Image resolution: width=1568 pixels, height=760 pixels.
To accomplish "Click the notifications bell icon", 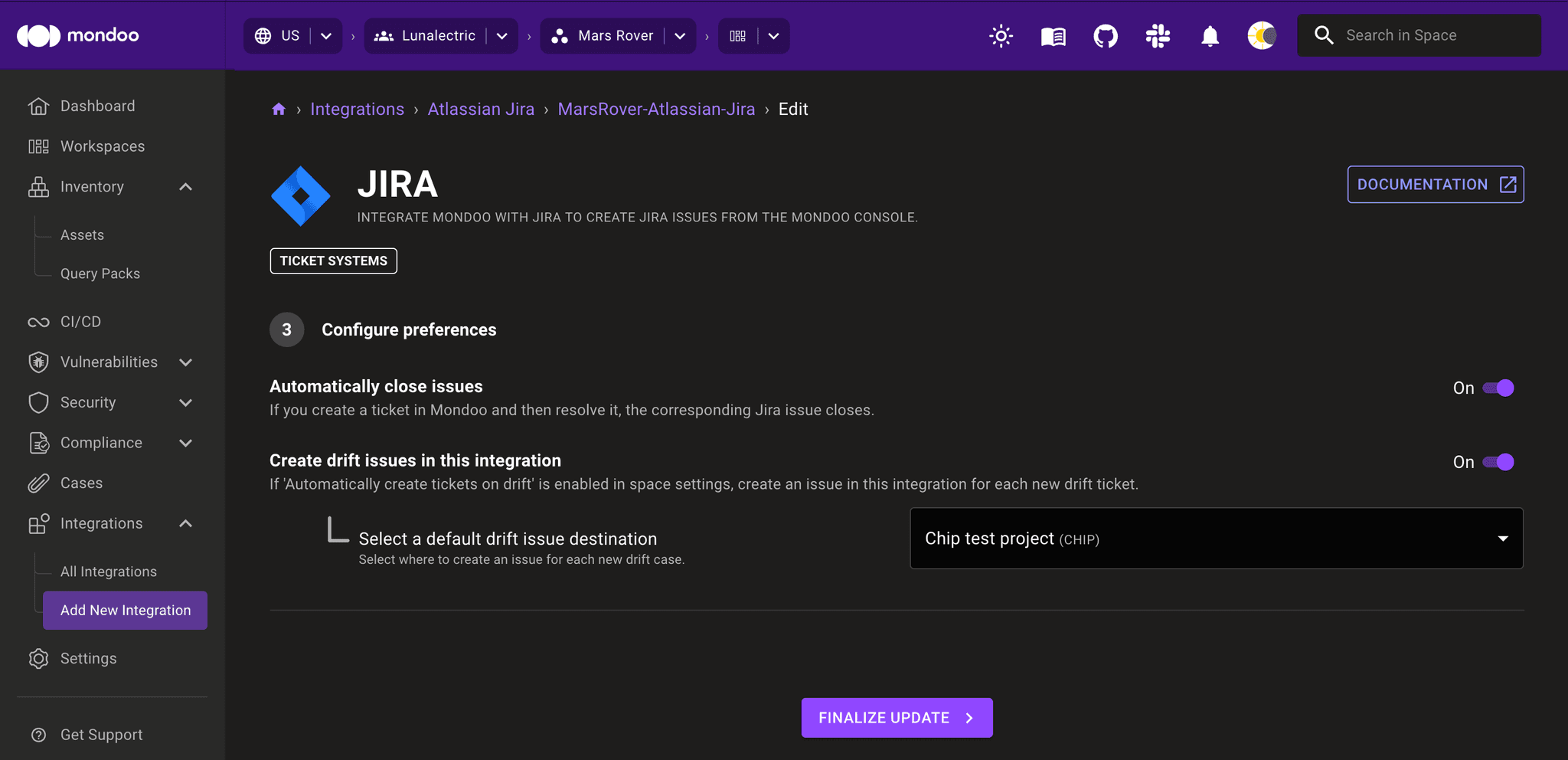I will tap(1210, 35).
